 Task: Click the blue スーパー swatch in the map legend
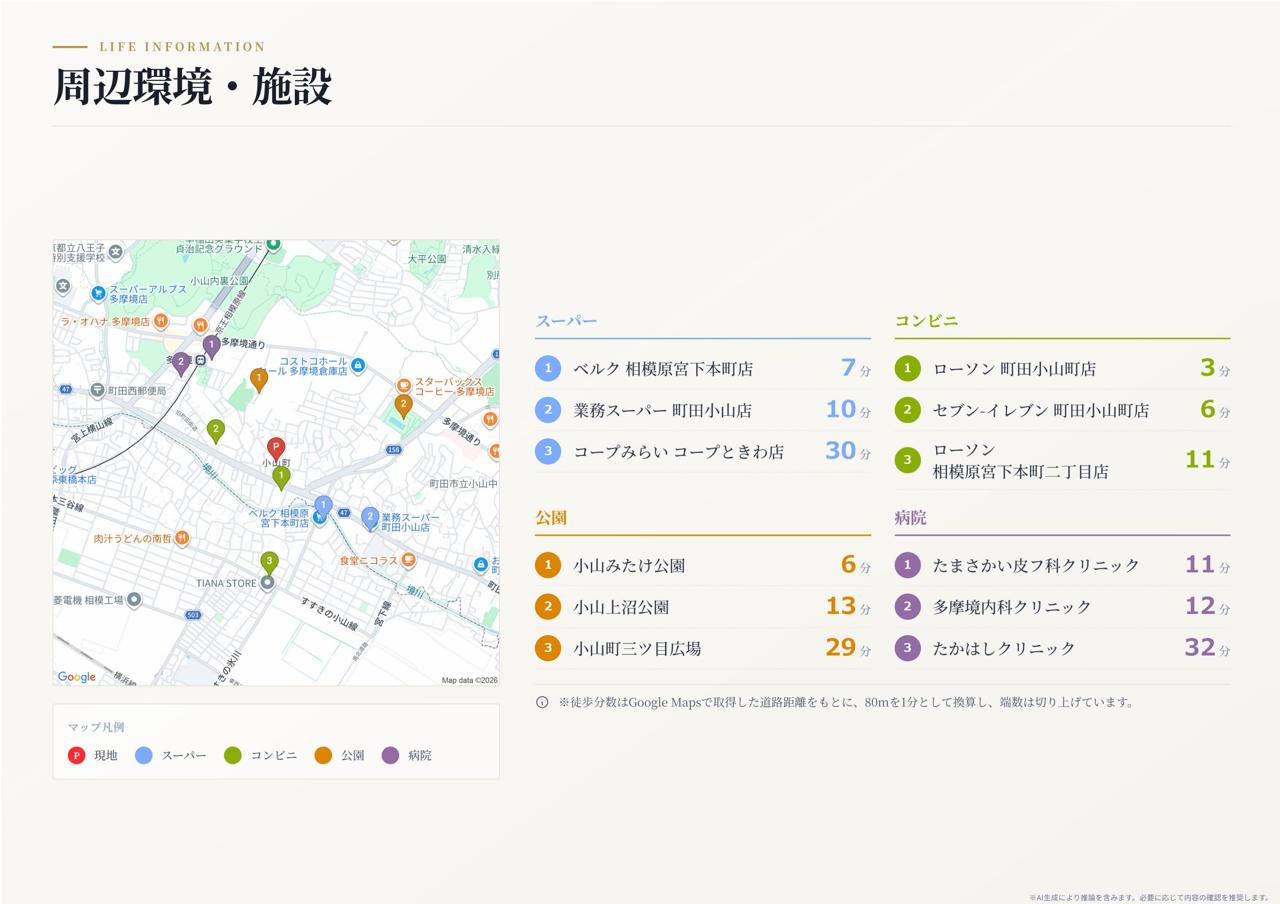pos(144,755)
